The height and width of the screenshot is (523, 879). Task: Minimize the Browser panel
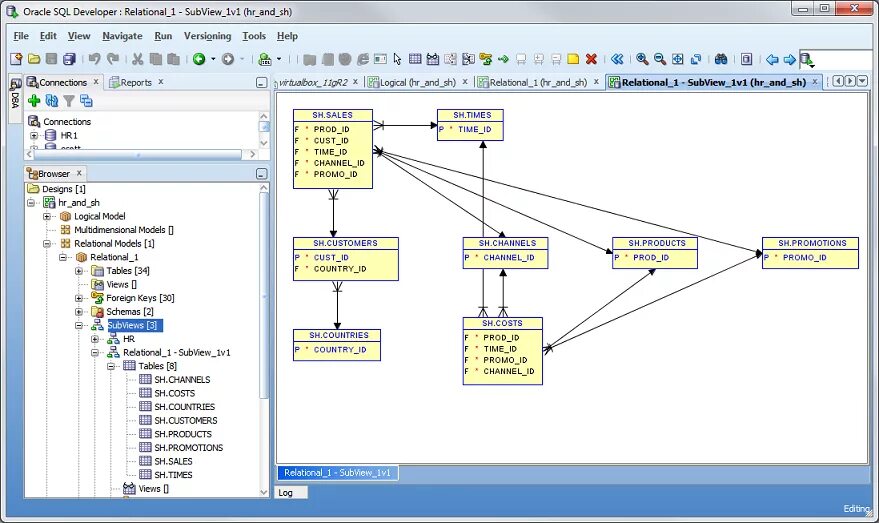(x=261, y=174)
